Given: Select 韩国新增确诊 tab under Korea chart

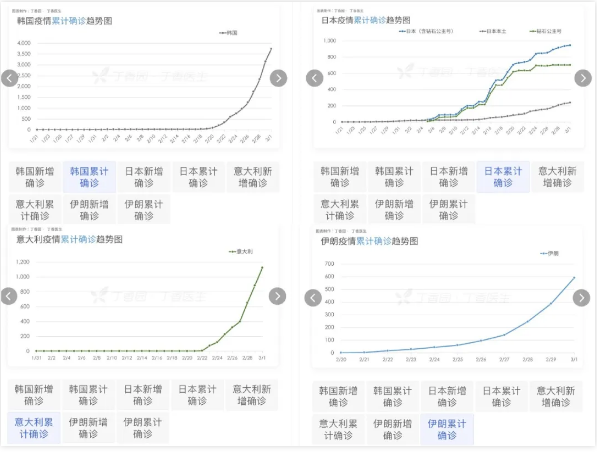Looking at the screenshot, I should (x=35, y=177).
